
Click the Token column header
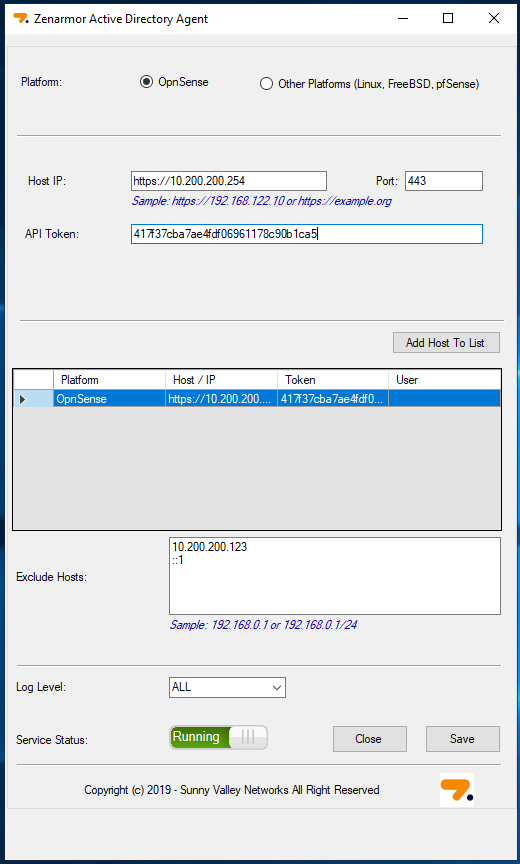333,380
